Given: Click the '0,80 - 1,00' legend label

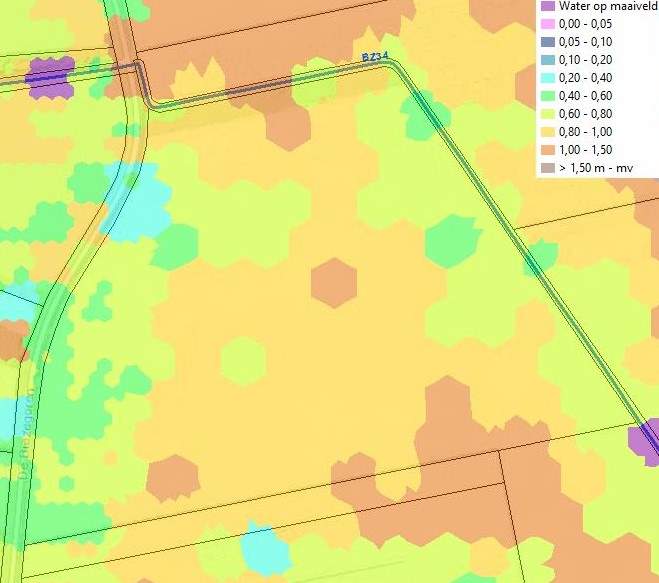Looking at the screenshot, I should pos(585,132).
